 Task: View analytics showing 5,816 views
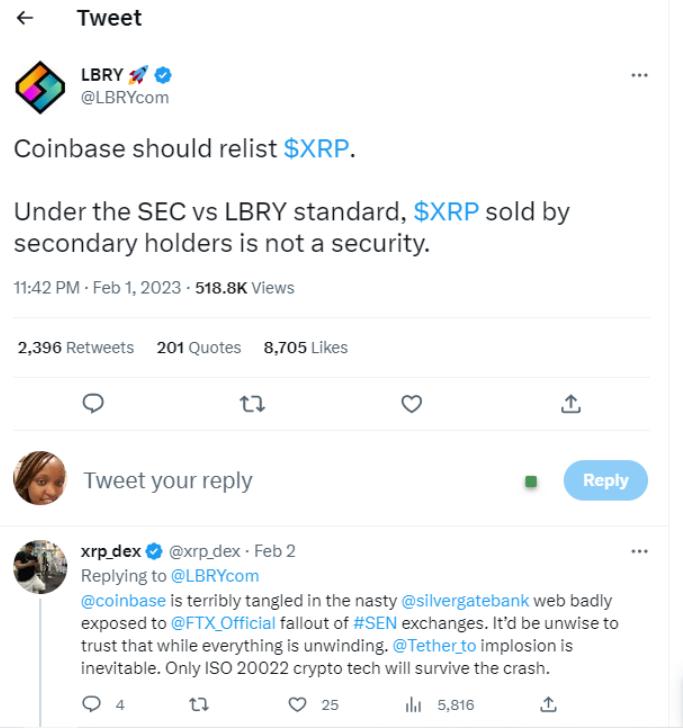pyautogui.click(x=414, y=705)
